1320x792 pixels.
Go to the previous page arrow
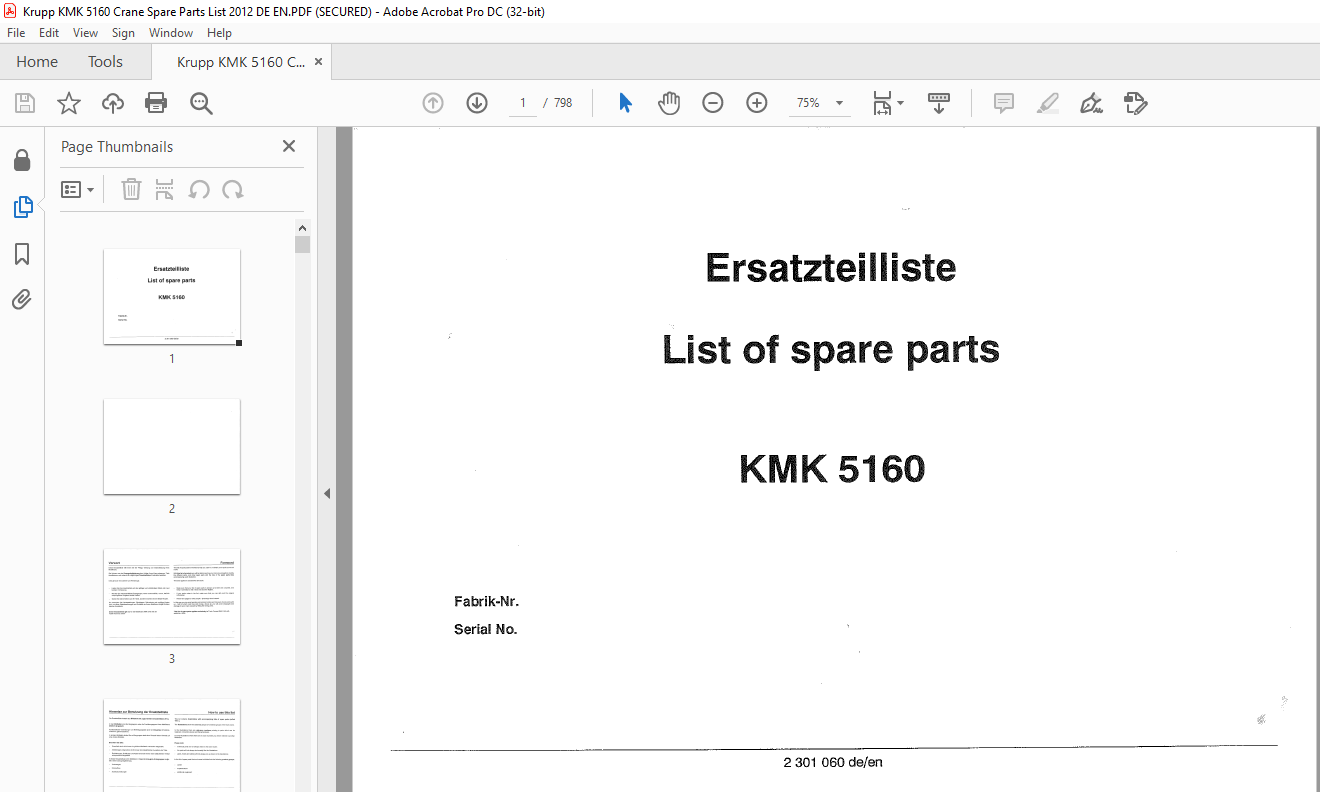coord(433,103)
